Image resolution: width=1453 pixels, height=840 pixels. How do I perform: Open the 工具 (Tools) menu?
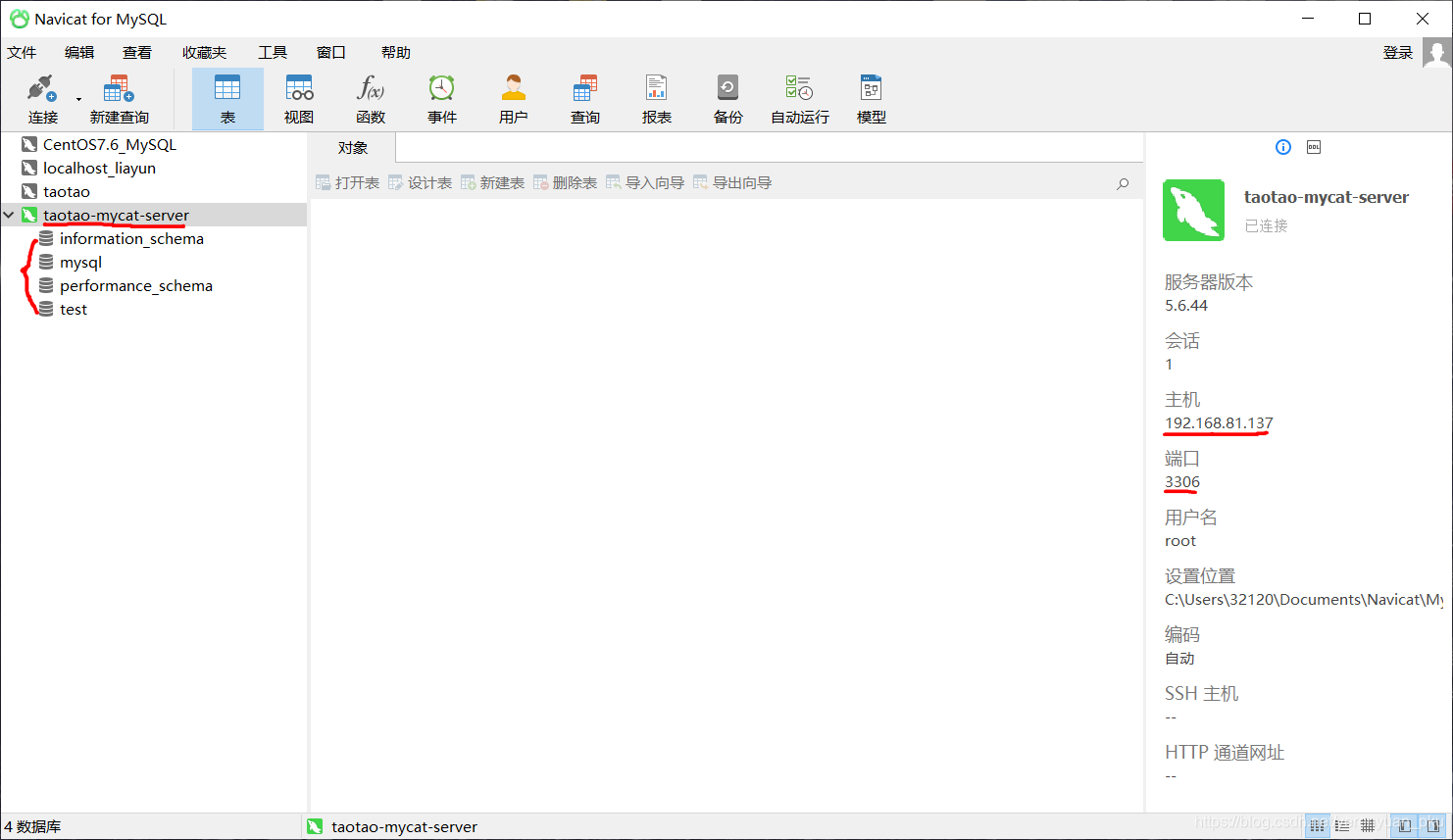point(273,53)
